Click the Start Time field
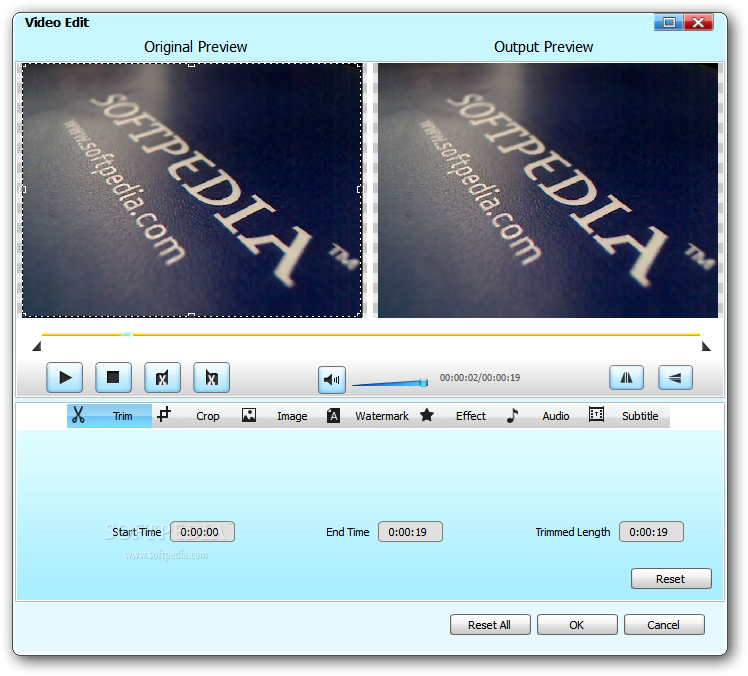Screen dimensions: 748x676 point(202,532)
